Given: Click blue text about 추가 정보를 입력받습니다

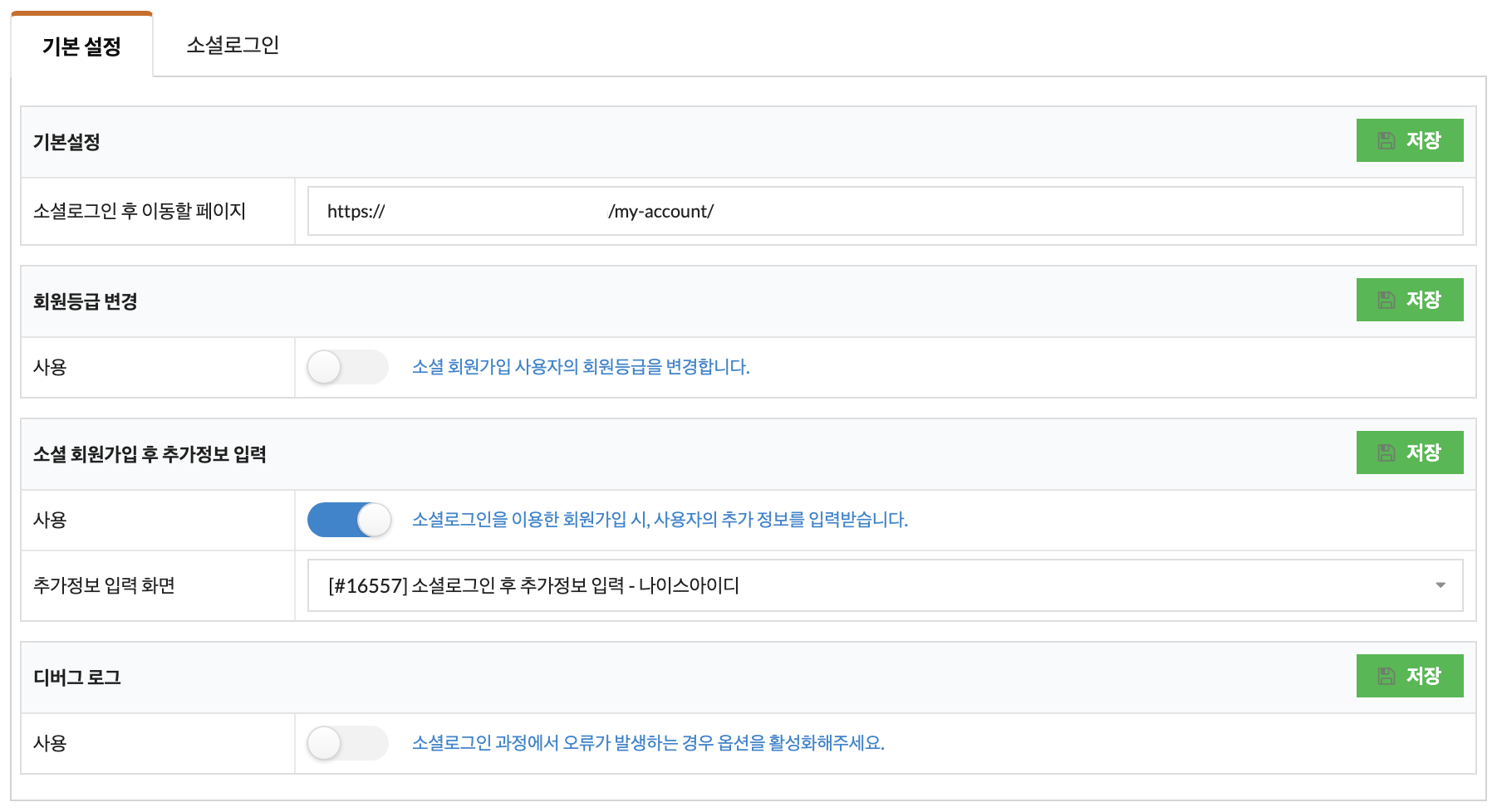Looking at the screenshot, I should (x=660, y=520).
